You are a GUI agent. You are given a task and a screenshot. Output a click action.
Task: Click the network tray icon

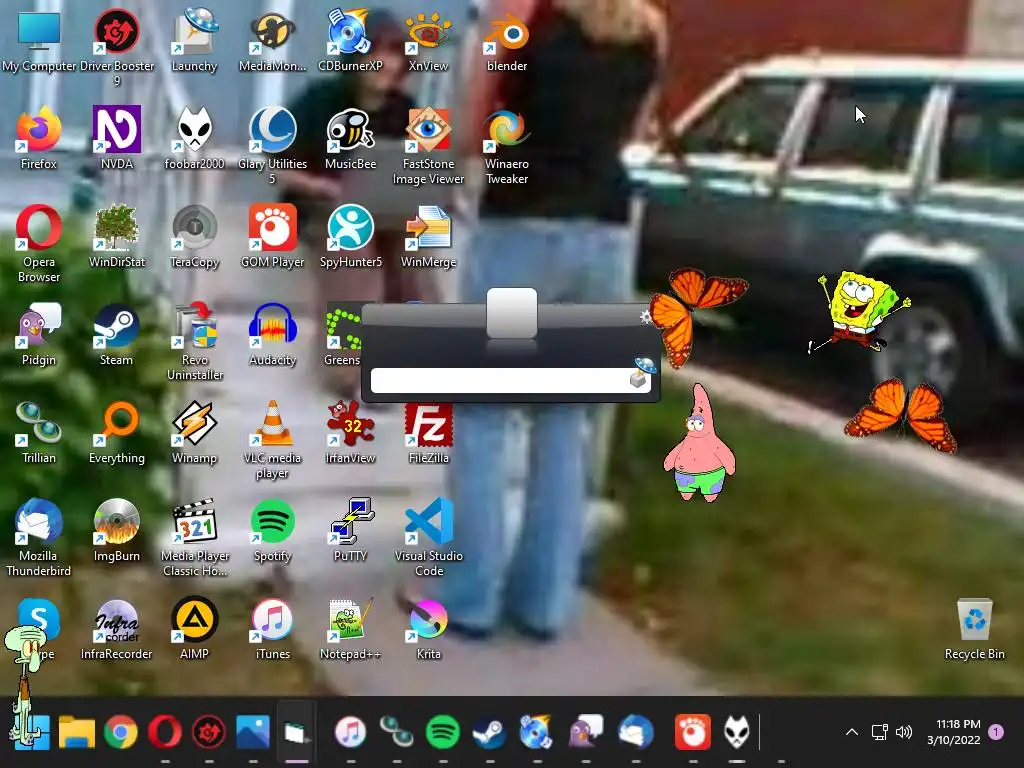point(880,732)
